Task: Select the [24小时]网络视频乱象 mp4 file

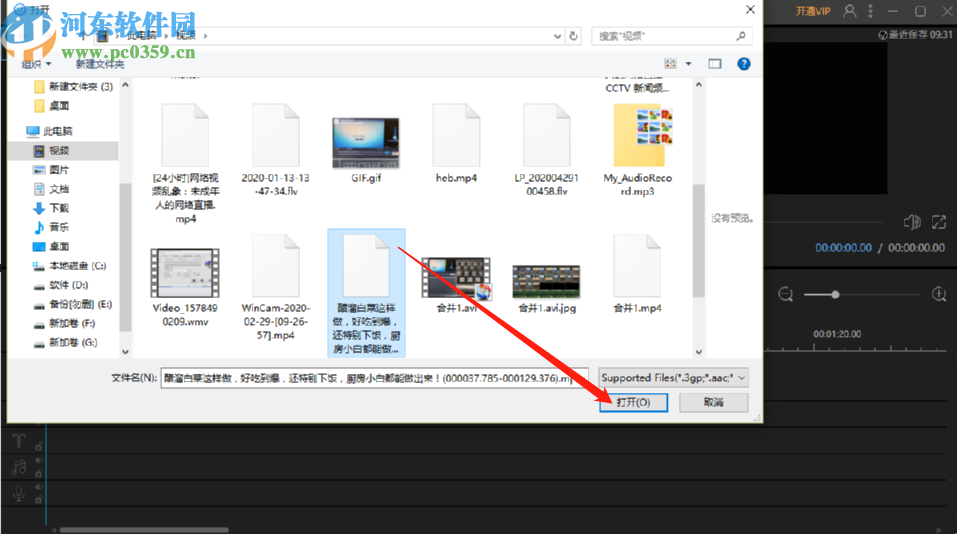Action: click(186, 164)
